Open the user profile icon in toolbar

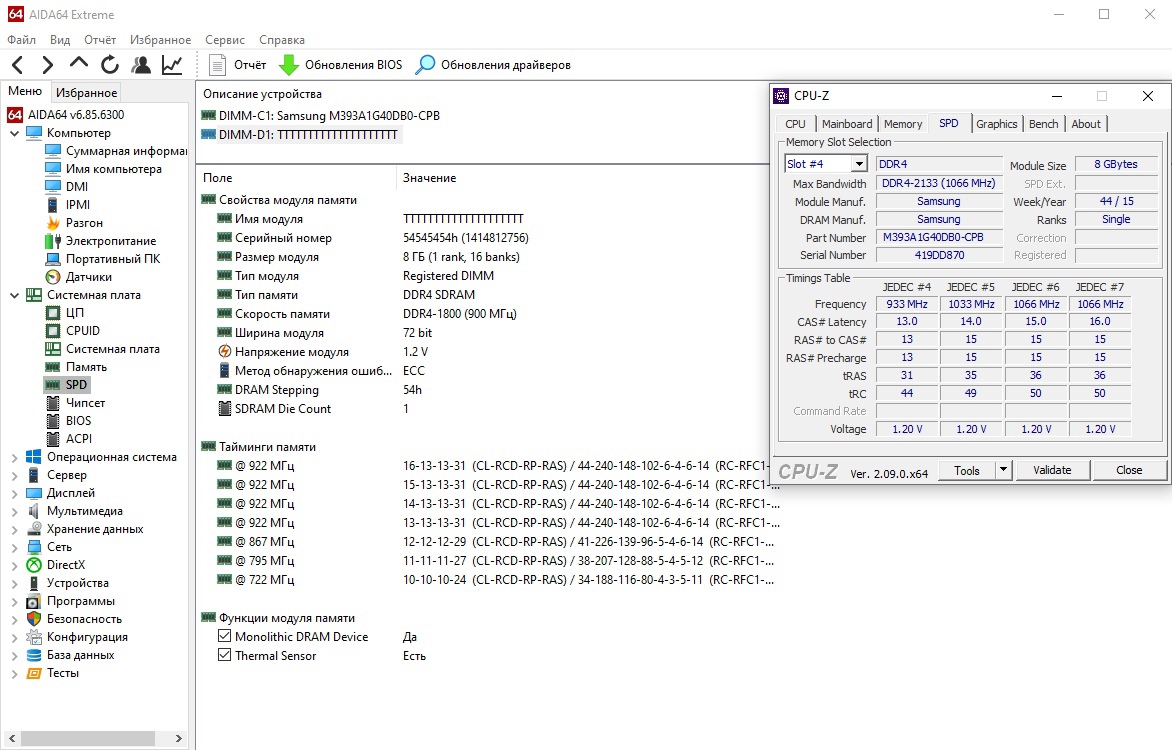click(141, 65)
